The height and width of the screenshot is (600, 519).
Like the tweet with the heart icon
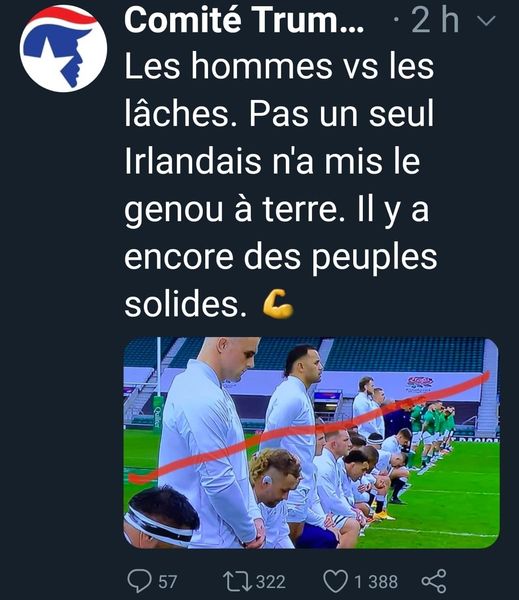tap(336, 581)
